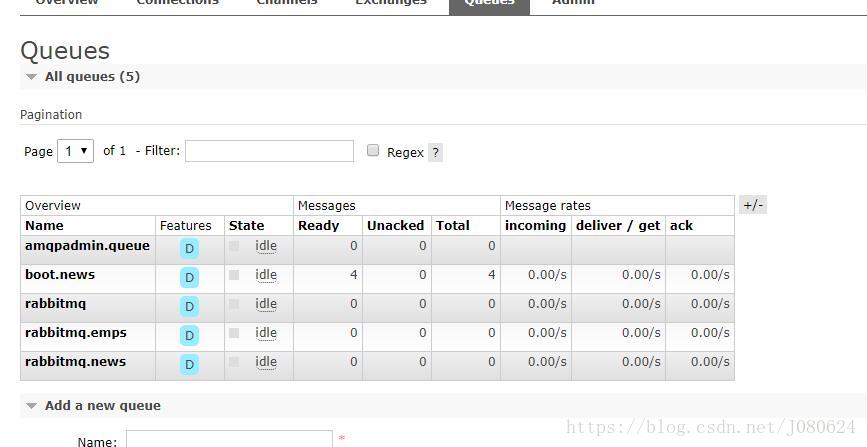
Task: Click the D feature badge for rabbitmq.emps
Action: point(189,335)
